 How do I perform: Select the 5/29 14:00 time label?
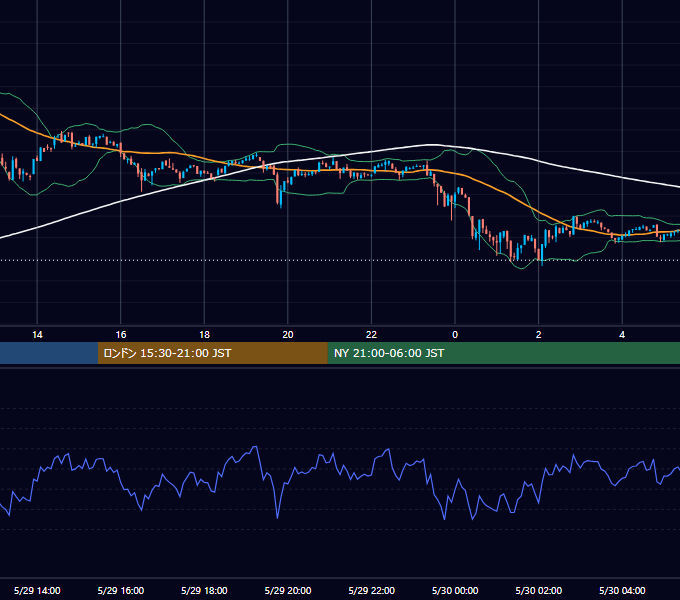[x=37, y=590]
